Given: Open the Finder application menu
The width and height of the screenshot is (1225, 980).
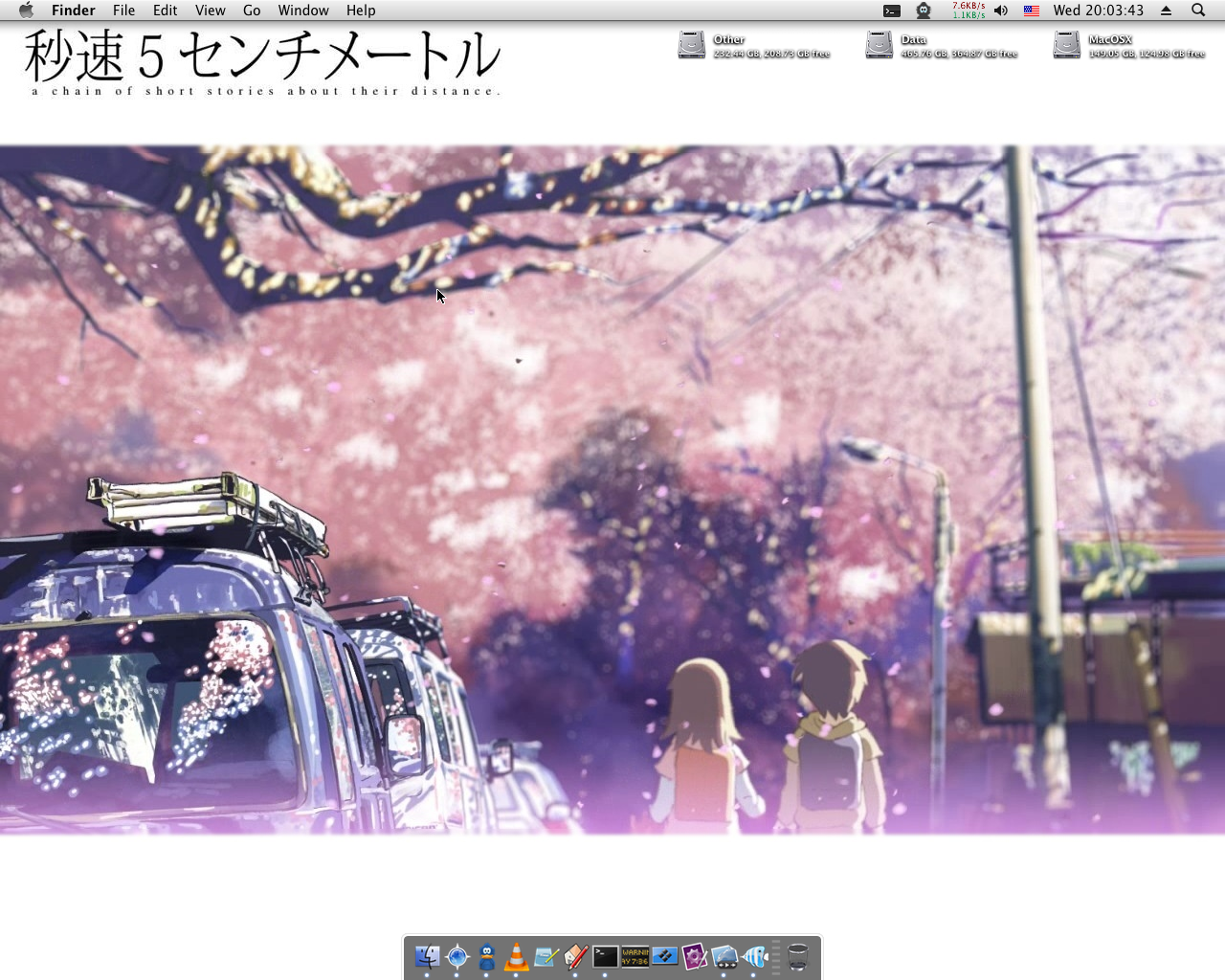Looking at the screenshot, I should tap(73, 11).
